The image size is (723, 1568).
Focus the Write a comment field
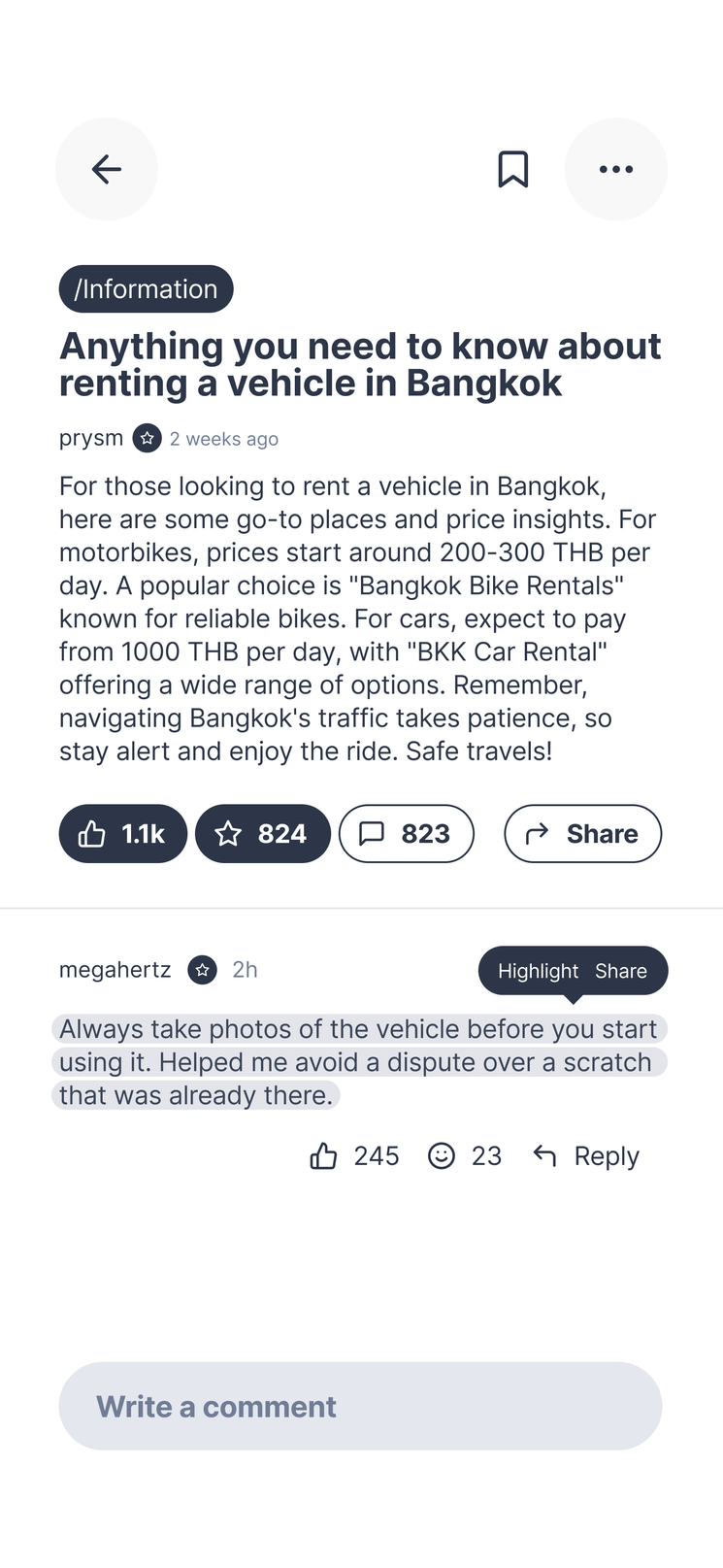click(x=360, y=1406)
